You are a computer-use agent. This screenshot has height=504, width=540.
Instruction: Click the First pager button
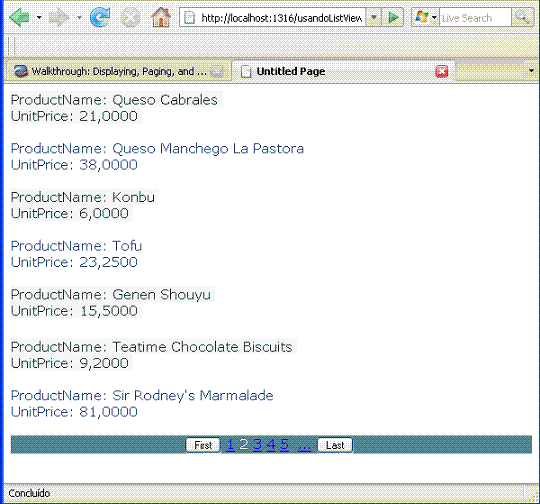coord(203,445)
